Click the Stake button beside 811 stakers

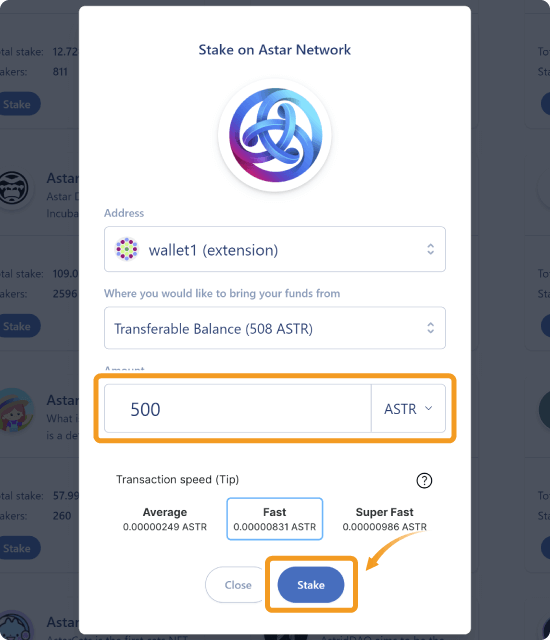(18, 104)
